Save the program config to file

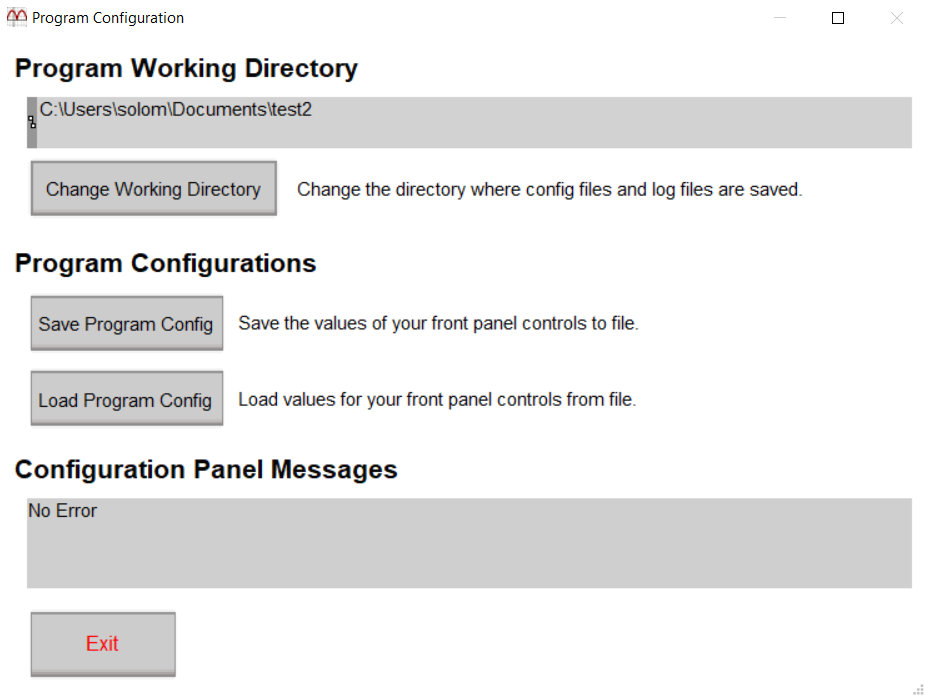(126, 324)
